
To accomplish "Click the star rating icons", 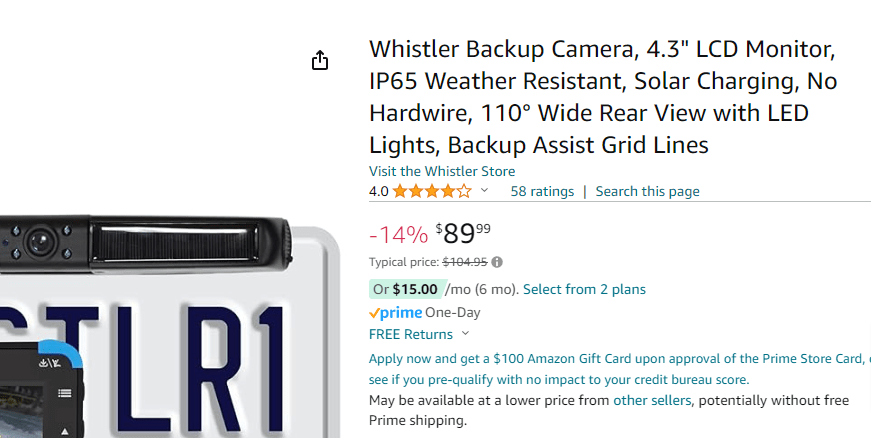I will coord(432,191).
